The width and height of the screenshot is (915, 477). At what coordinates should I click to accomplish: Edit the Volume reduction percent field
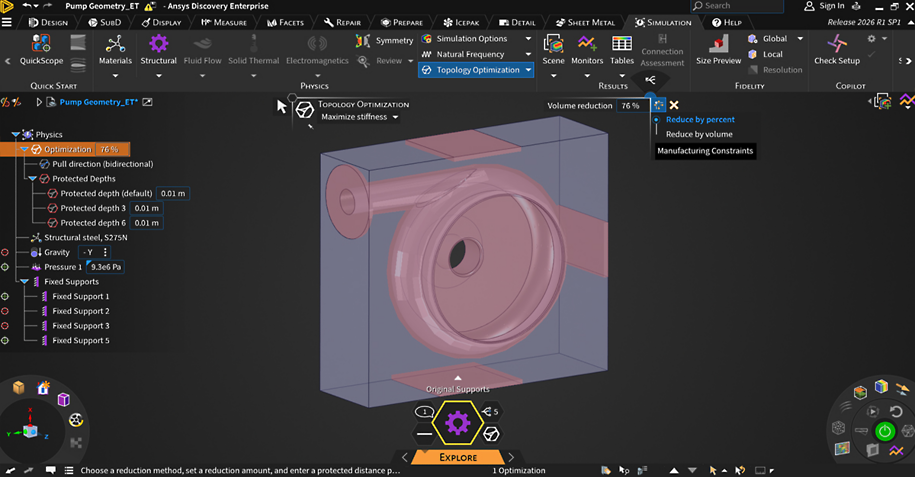[x=632, y=106]
